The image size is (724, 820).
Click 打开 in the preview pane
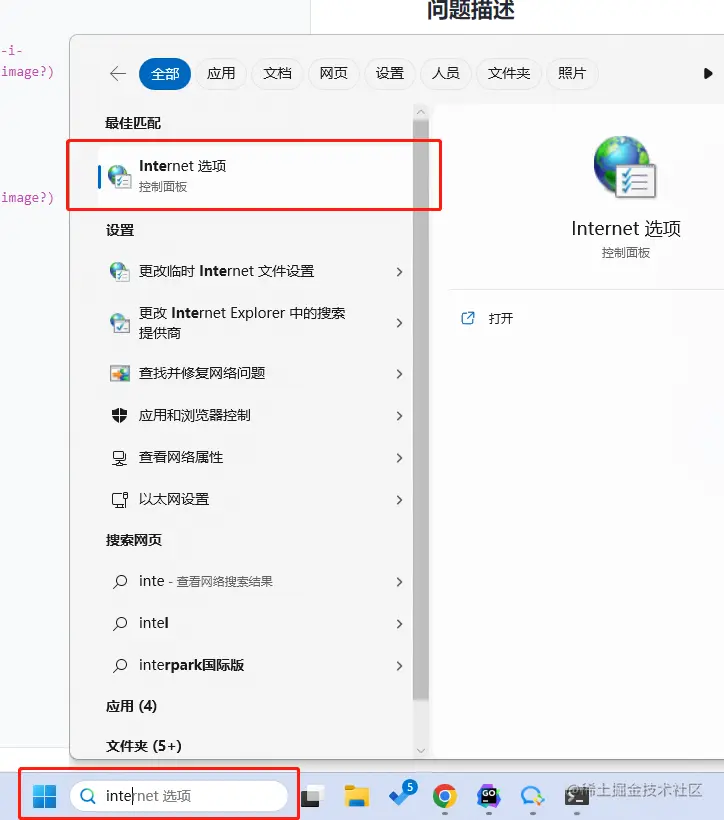click(x=501, y=318)
